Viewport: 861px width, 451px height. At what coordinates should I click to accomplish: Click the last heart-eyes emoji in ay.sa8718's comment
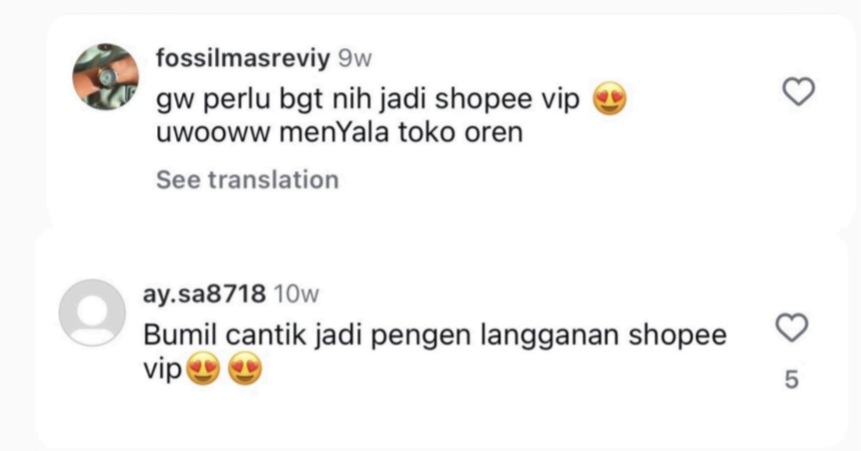point(245,369)
